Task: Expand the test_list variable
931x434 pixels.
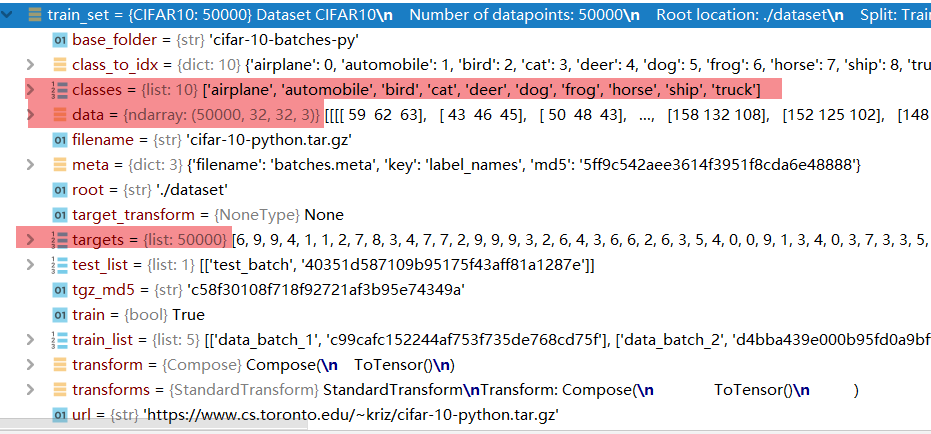Action: [x=30, y=264]
